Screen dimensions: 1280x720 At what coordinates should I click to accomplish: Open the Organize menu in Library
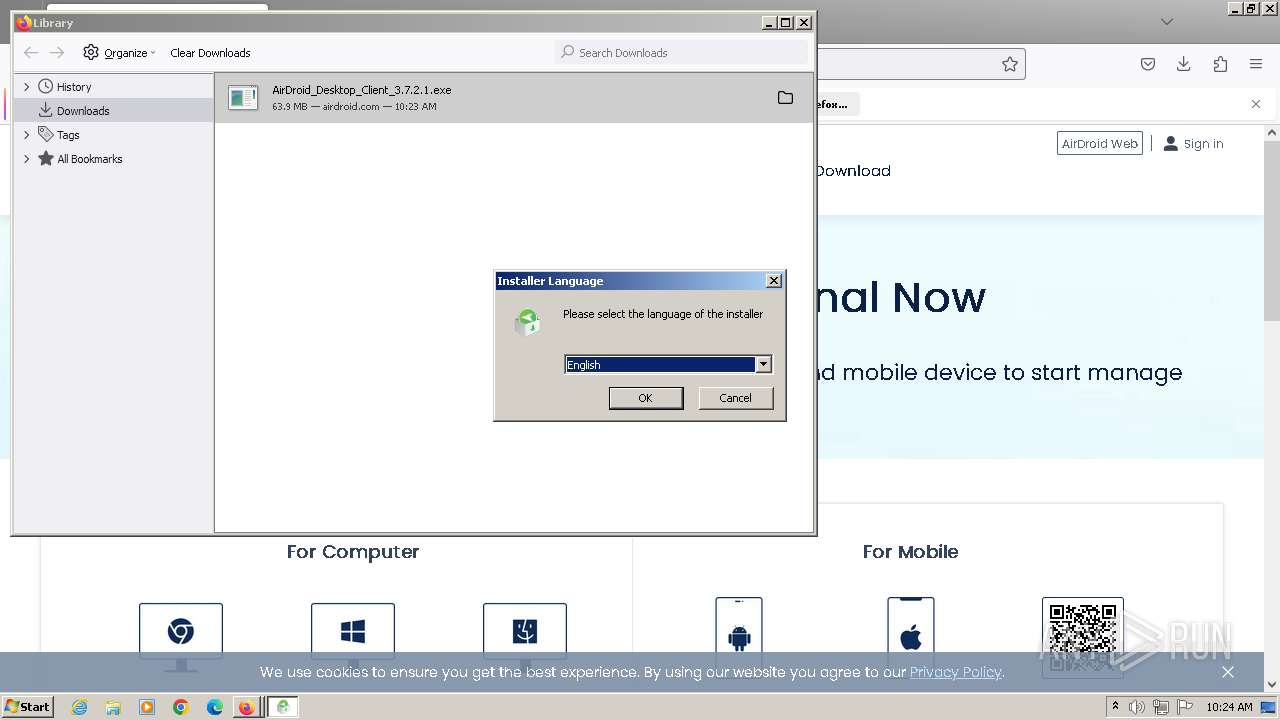(x=119, y=53)
